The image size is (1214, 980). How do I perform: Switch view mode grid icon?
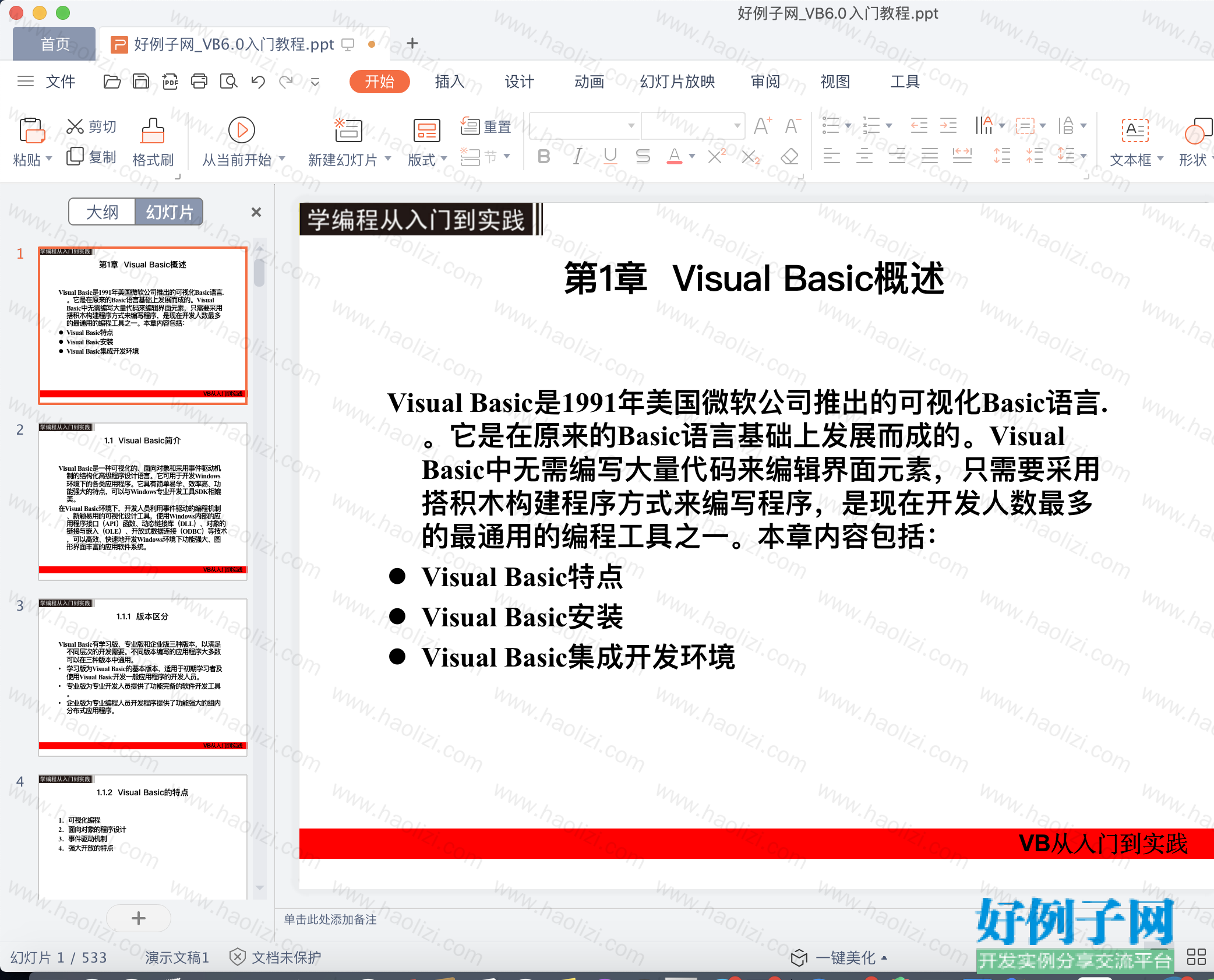click(x=1197, y=957)
